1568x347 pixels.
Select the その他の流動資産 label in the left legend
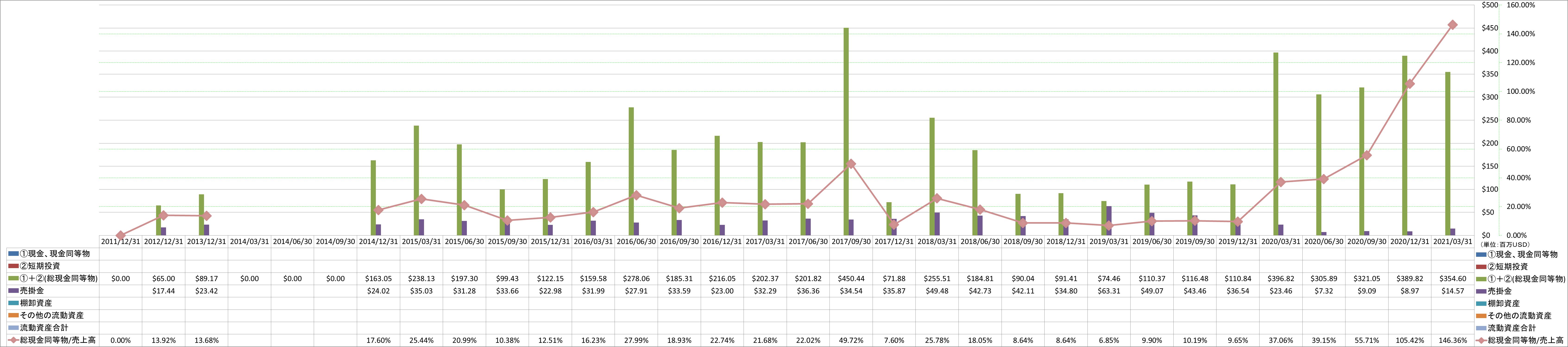coord(52,315)
